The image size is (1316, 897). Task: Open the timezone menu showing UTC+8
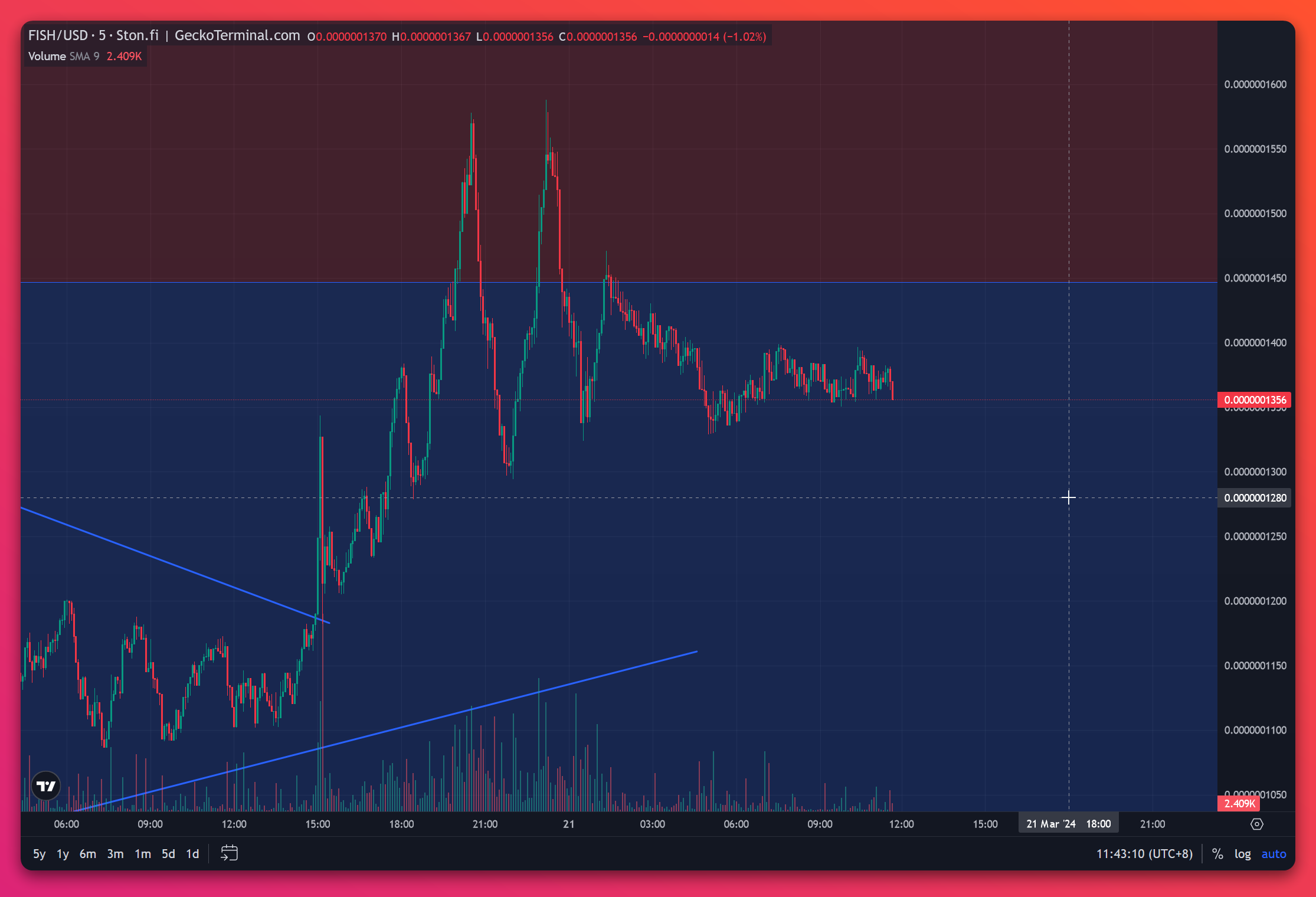coord(1144,854)
